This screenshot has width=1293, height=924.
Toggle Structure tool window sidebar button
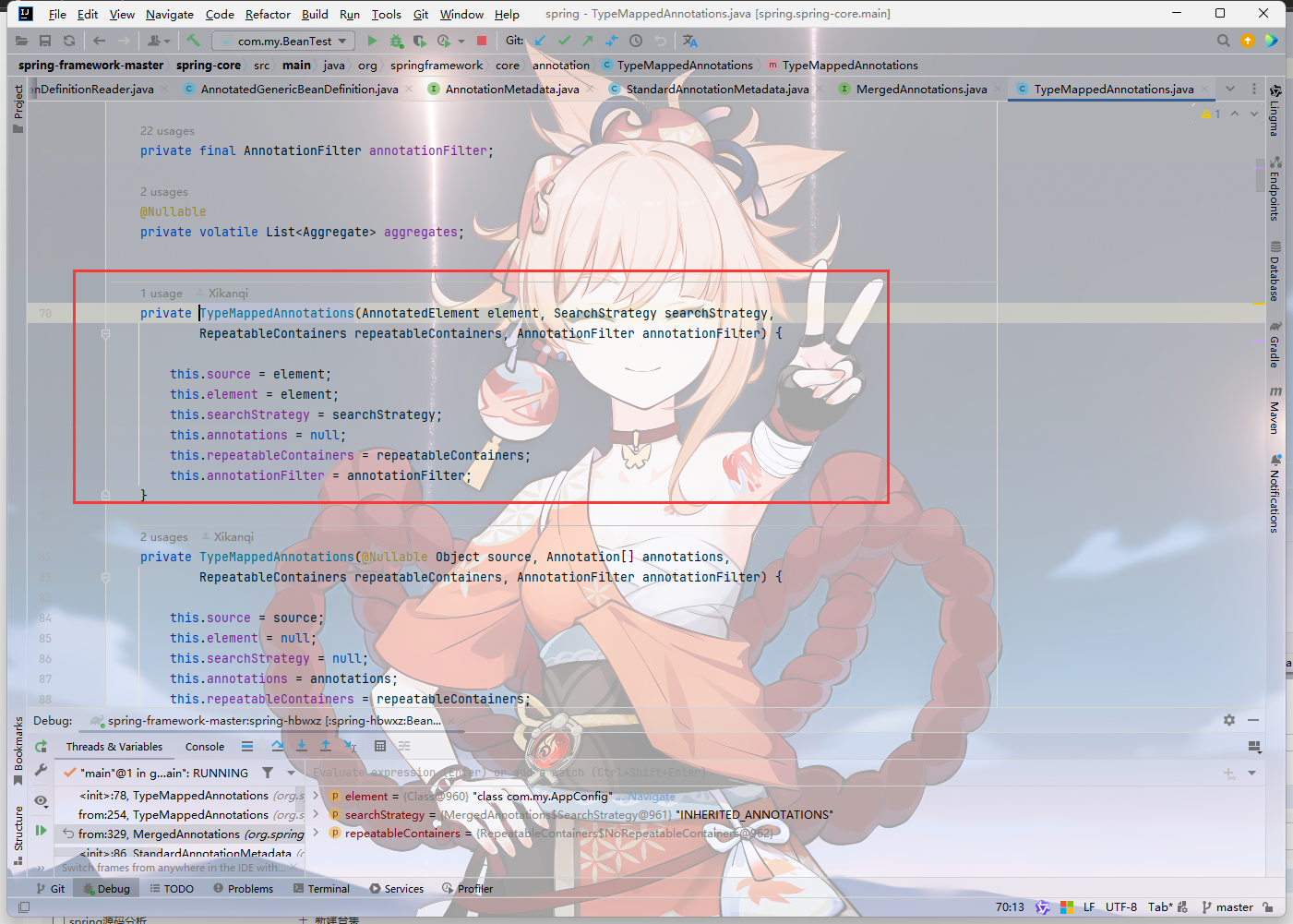point(18,835)
